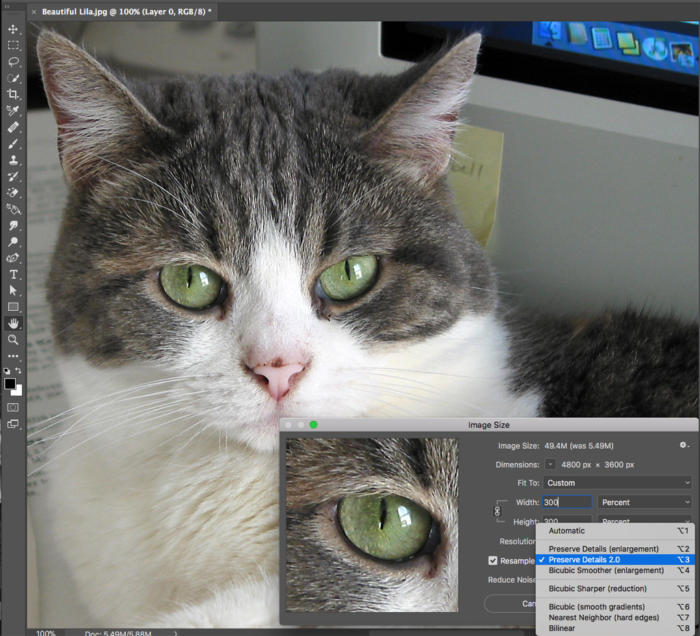
Task: Select the Path Selection arrow tool
Action: point(13,291)
